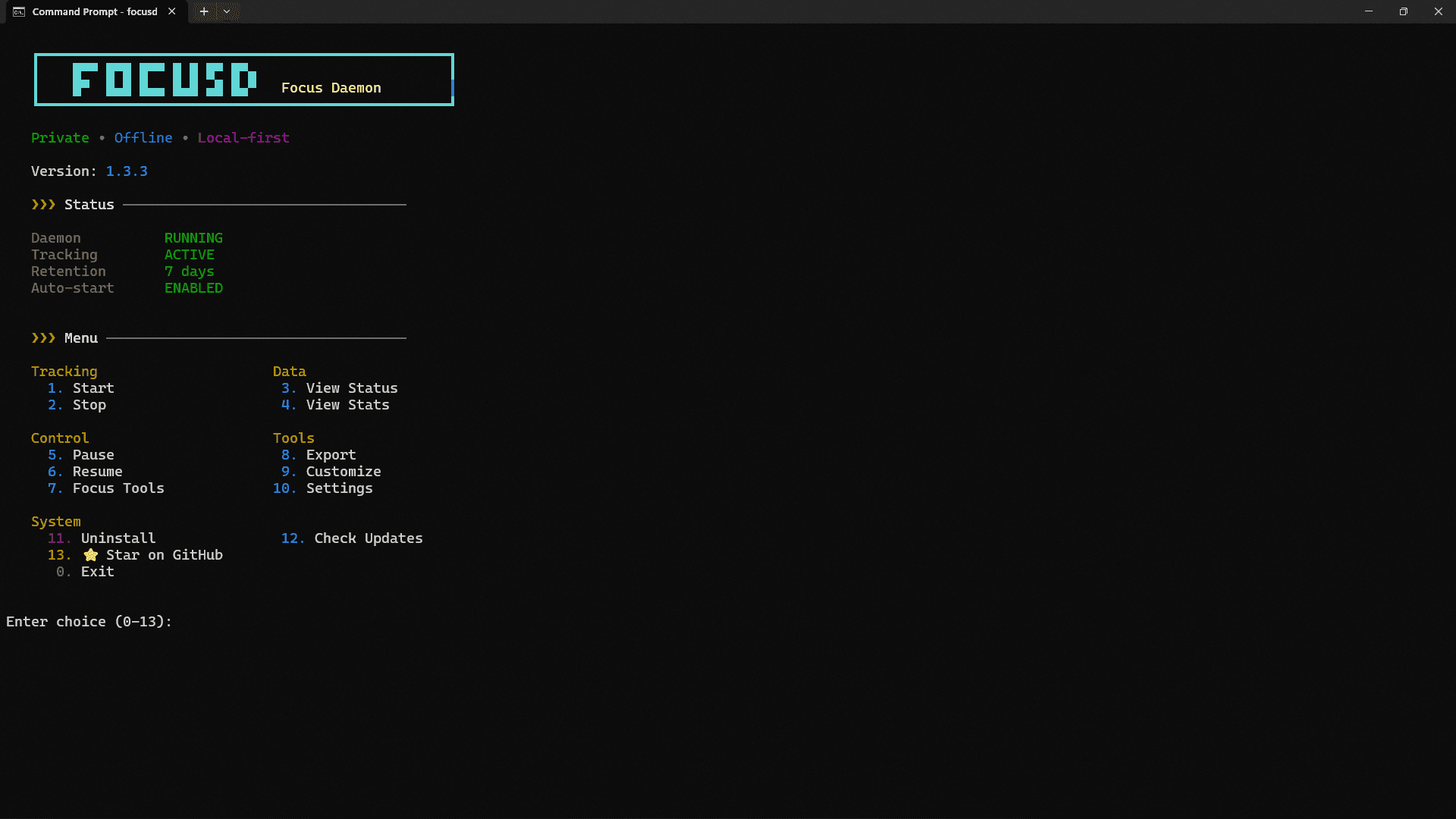1456x819 pixels.
Task: Click the 'Focus Daemon' subtitle text
Action: 331,88
